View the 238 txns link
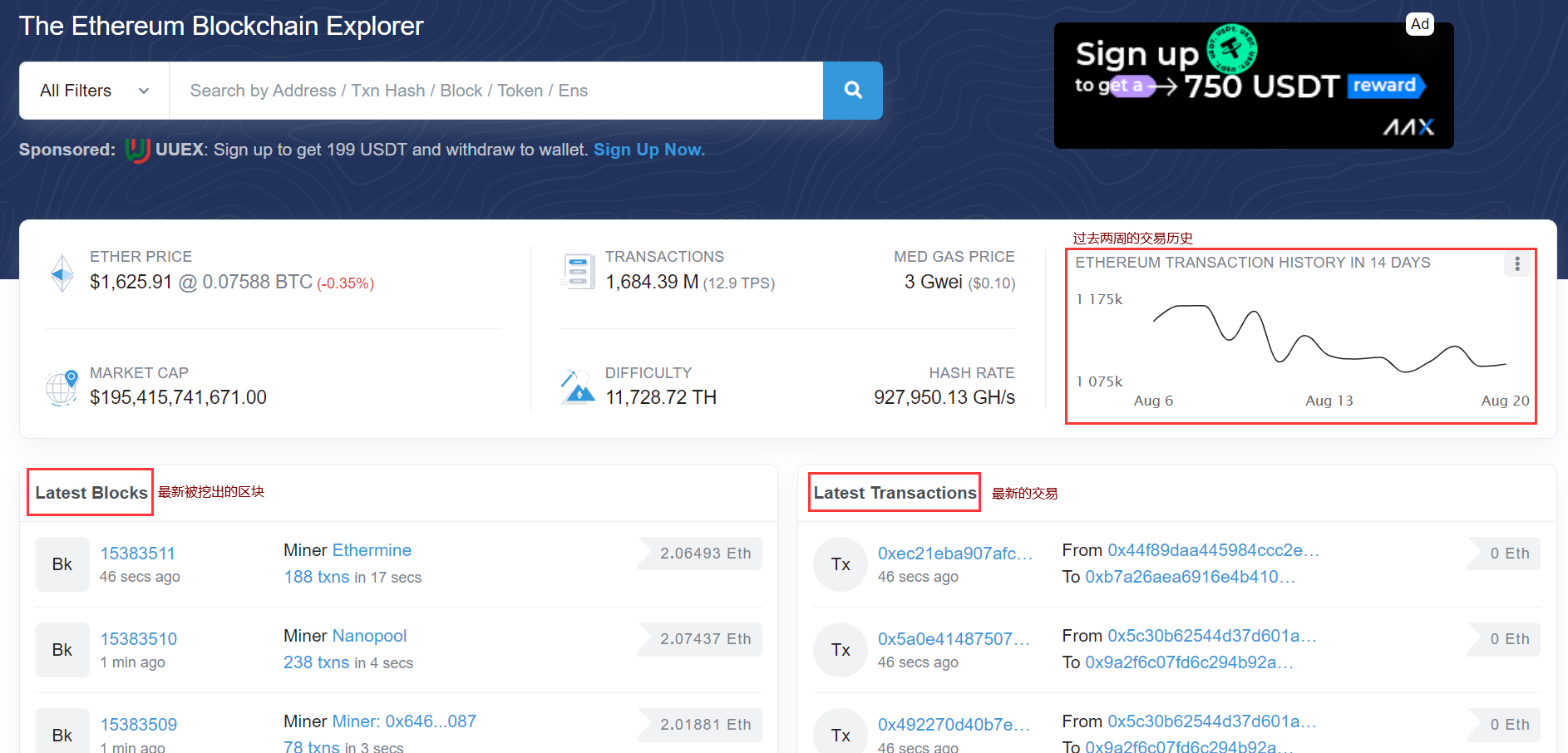The image size is (1568, 753). [x=317, y=662]
